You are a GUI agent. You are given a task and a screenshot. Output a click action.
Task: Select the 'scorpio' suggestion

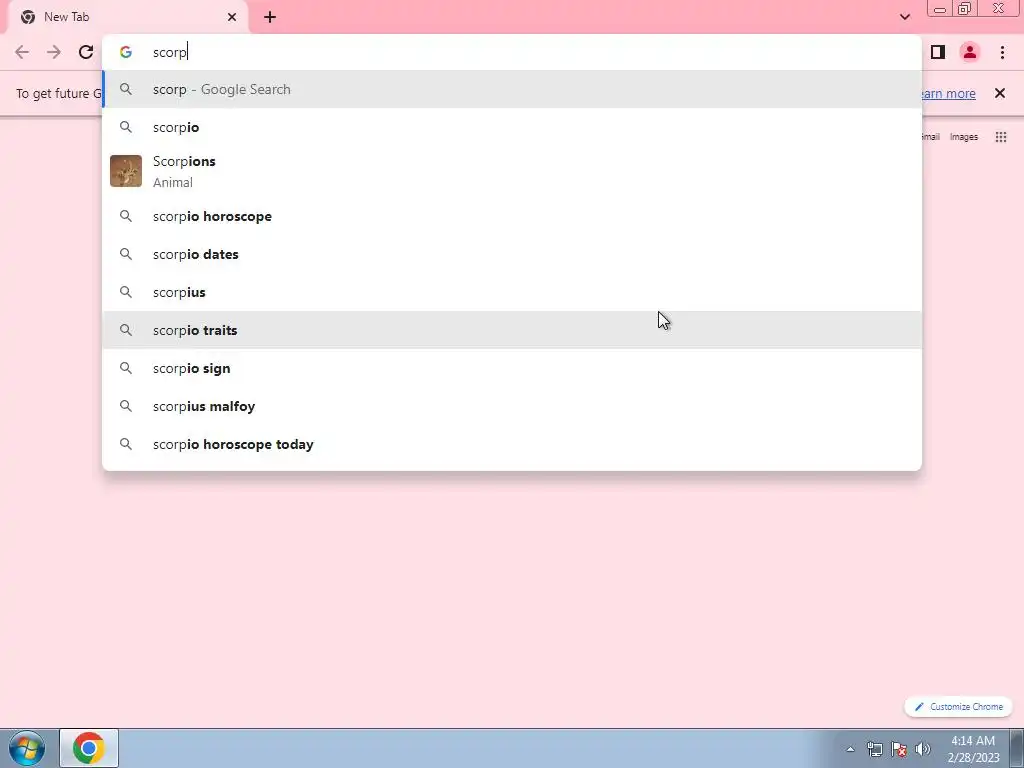(512, 127)
